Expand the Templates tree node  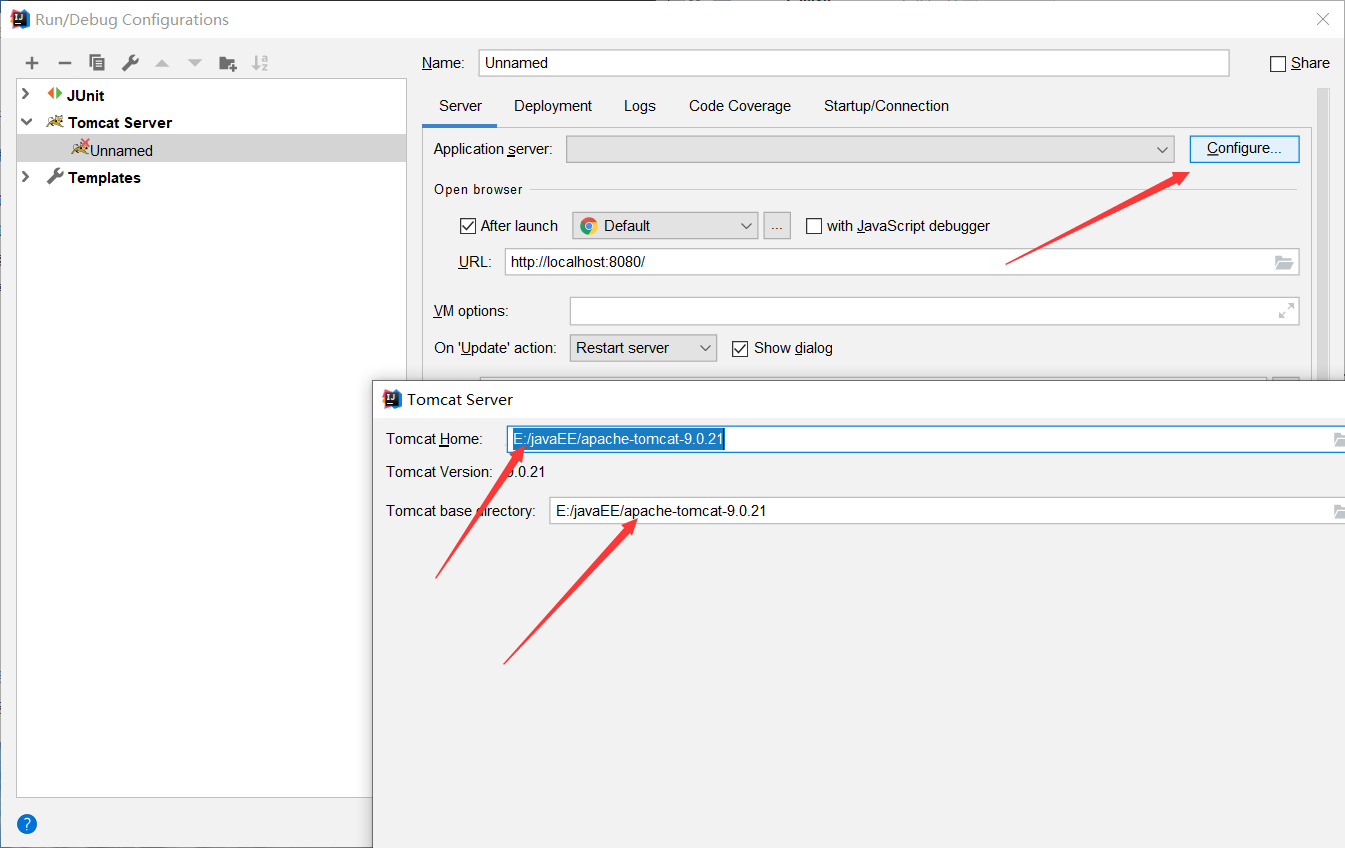[26, 177]
